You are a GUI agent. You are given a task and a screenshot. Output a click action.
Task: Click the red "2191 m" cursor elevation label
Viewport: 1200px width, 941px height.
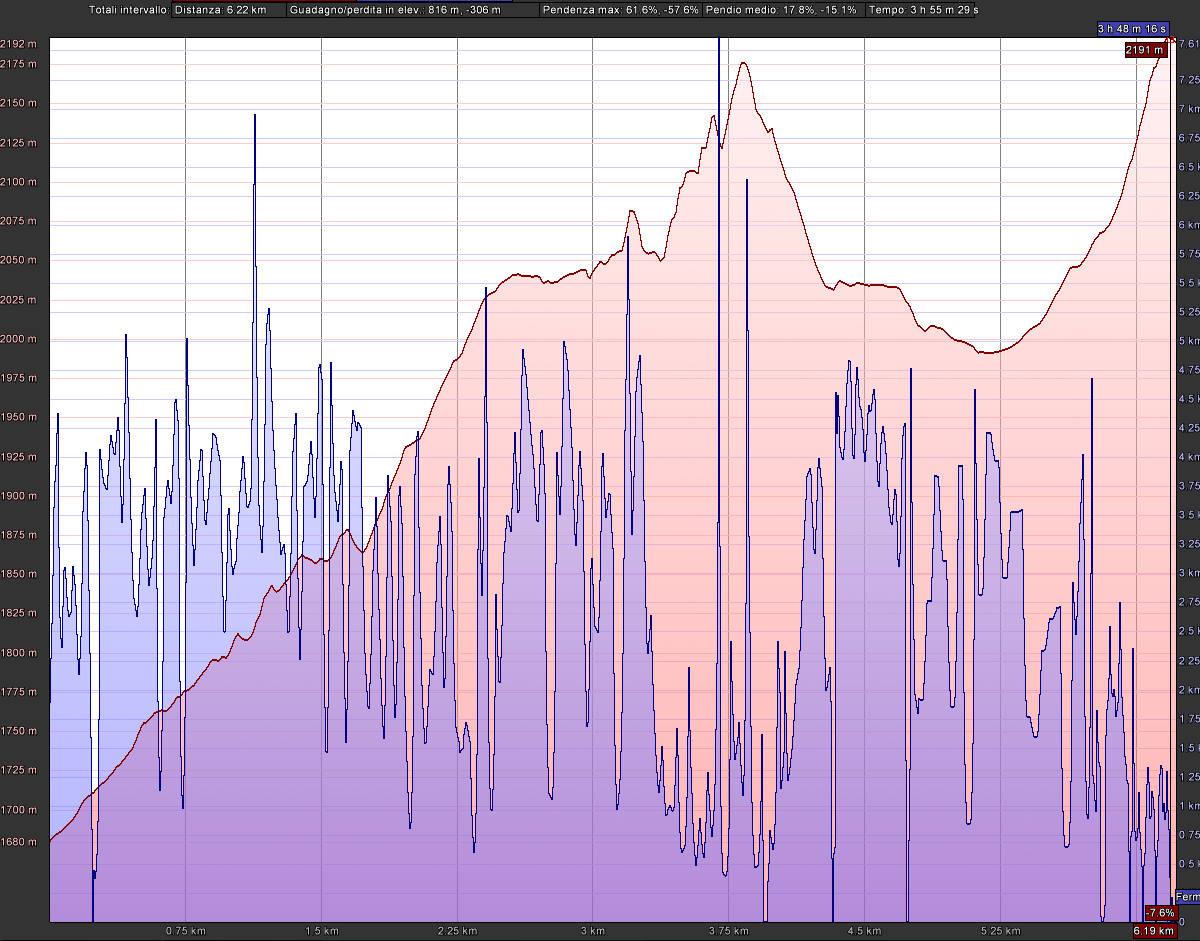(x=1146, y=50)
